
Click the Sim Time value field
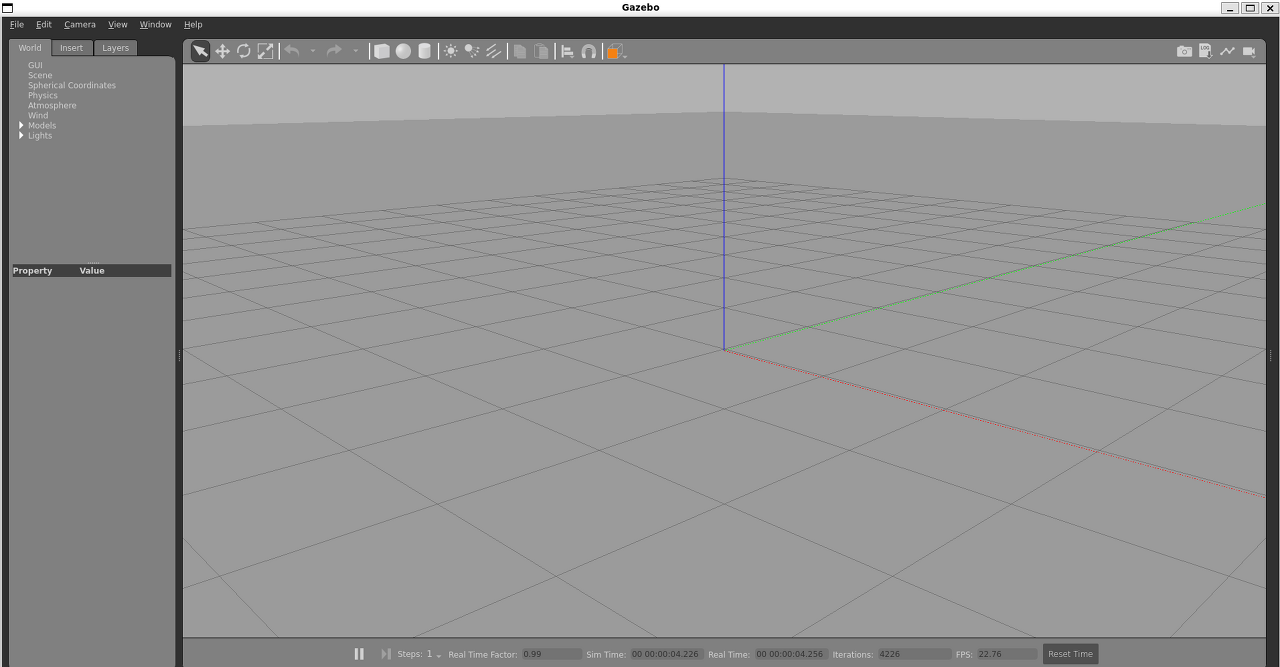[x=666, y=654]
